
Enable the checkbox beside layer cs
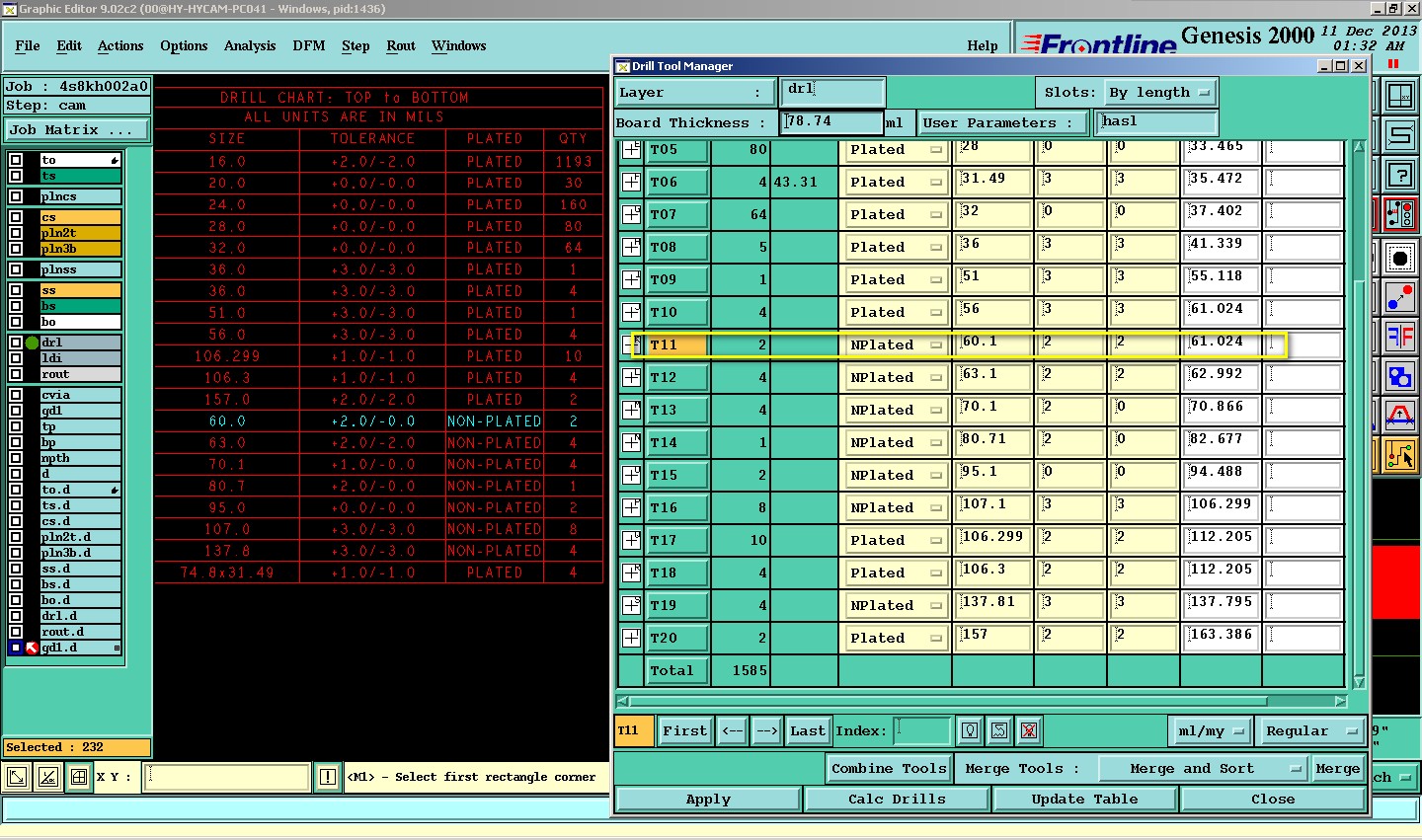pos(16,217)
